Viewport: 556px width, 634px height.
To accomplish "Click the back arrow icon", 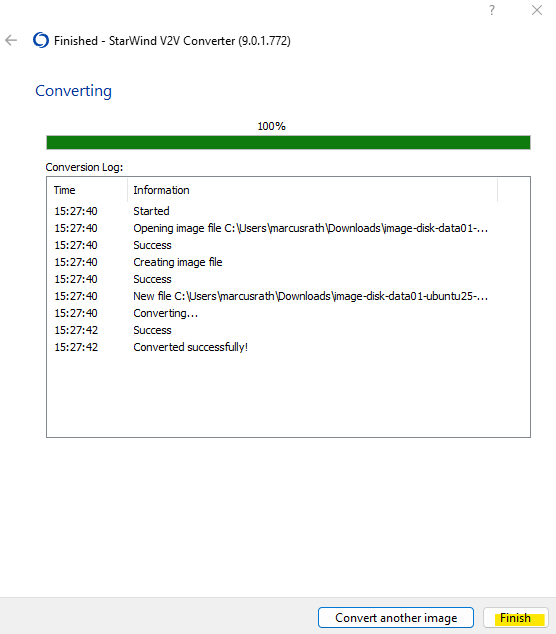I will click(11, 40).
